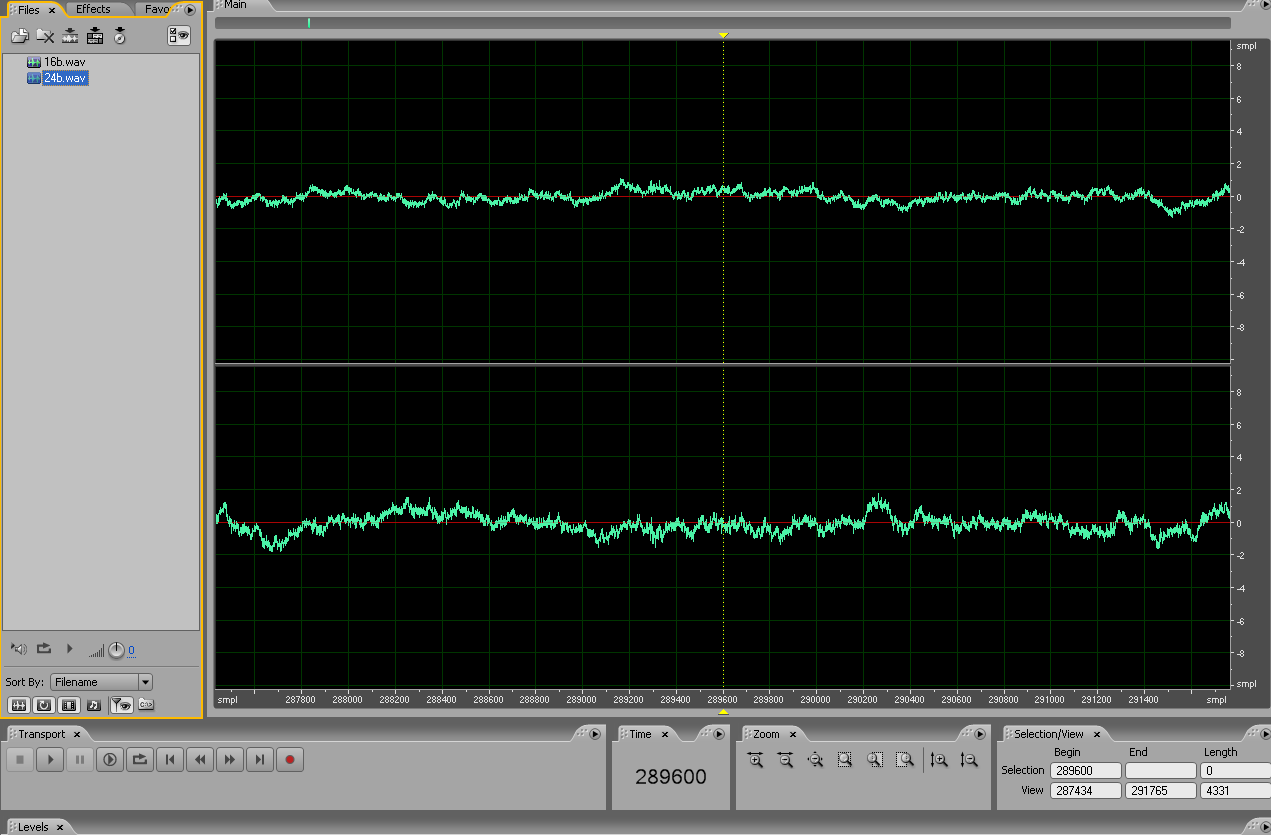The width and height of the screenshot is (1271, 835).
Task: Click Zoom Out Horizontally icon
Action: (785, 760)
